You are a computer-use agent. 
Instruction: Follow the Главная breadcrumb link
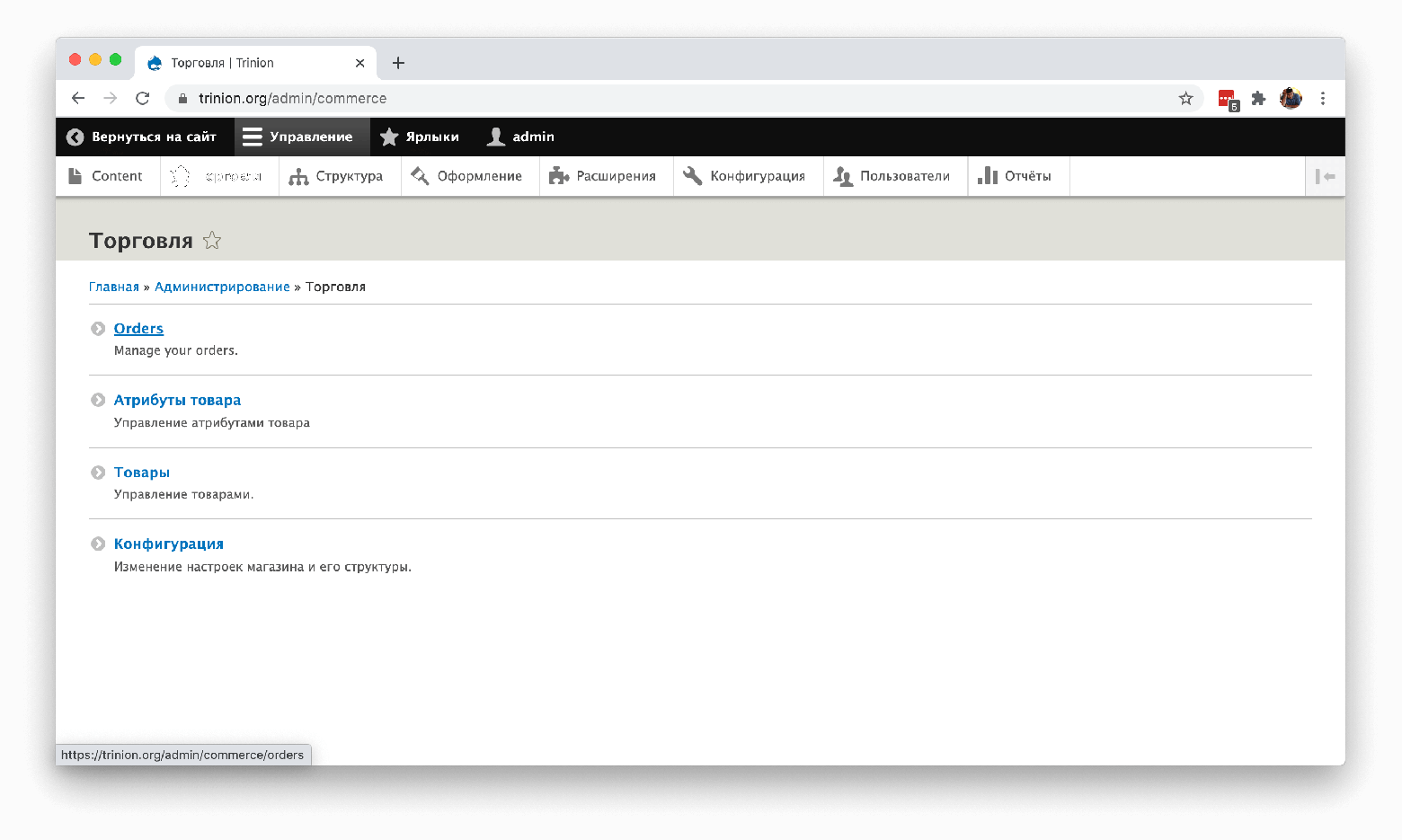114,287
